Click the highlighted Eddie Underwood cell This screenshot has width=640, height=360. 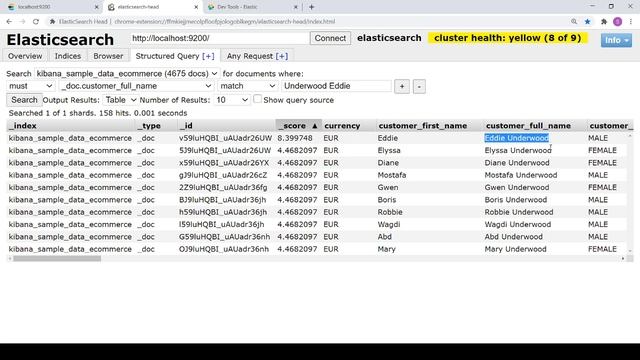[x=516, y=138]
